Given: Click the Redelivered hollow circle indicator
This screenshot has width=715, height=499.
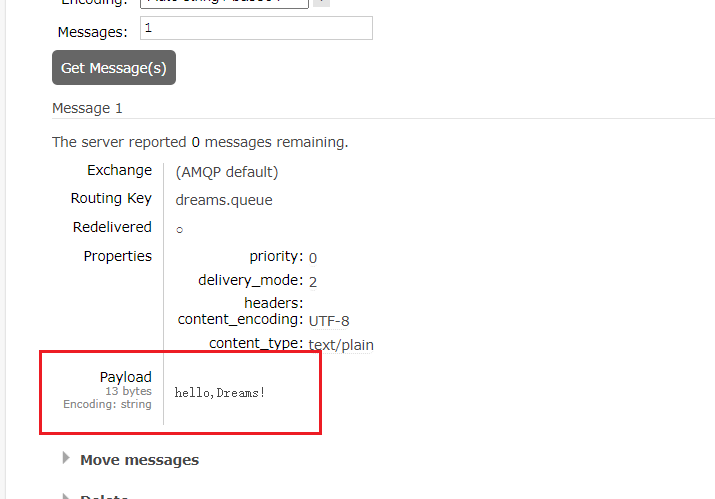Looking at the screenshot, I should coord(180,230).
